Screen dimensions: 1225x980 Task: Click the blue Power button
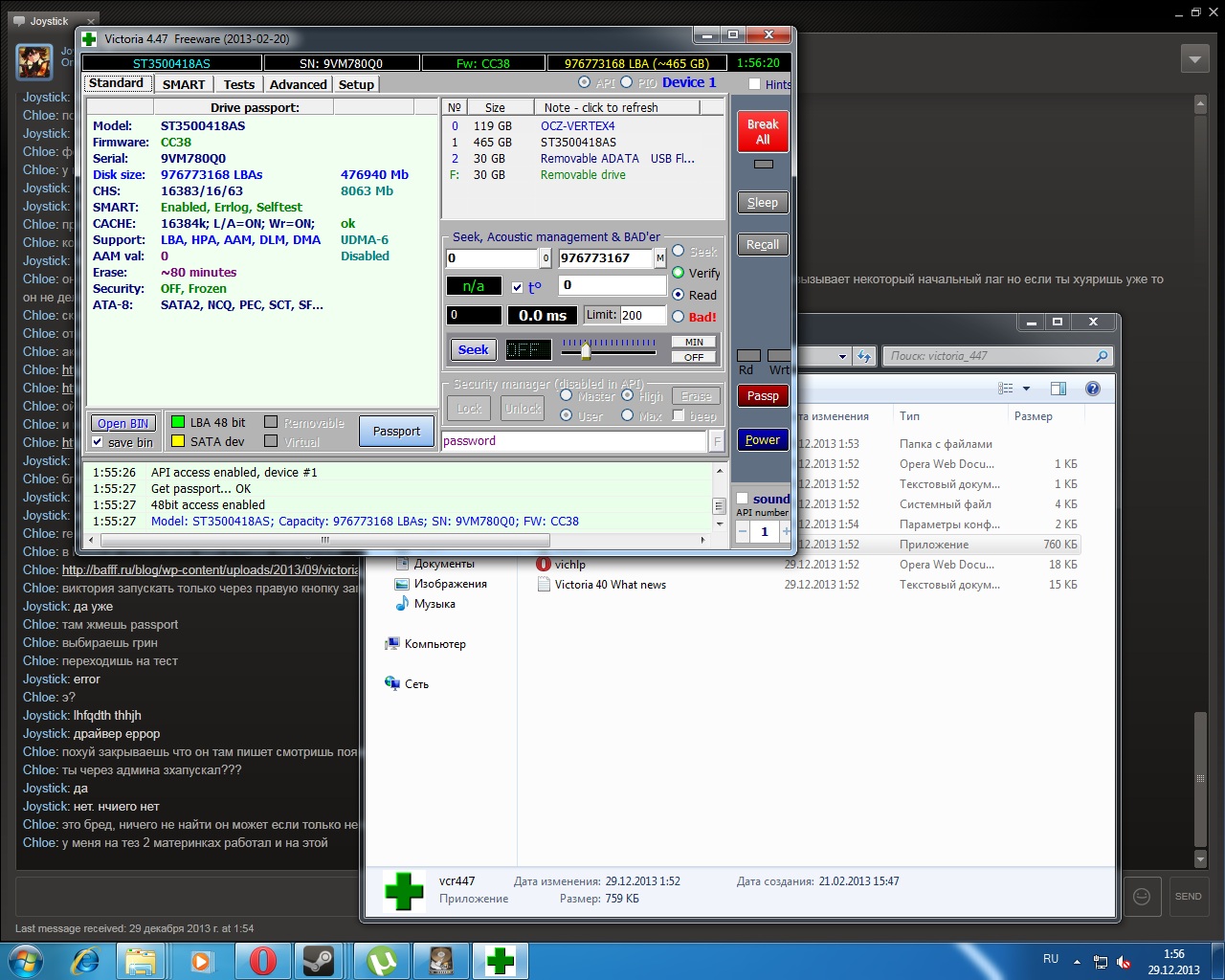[763, 439]
